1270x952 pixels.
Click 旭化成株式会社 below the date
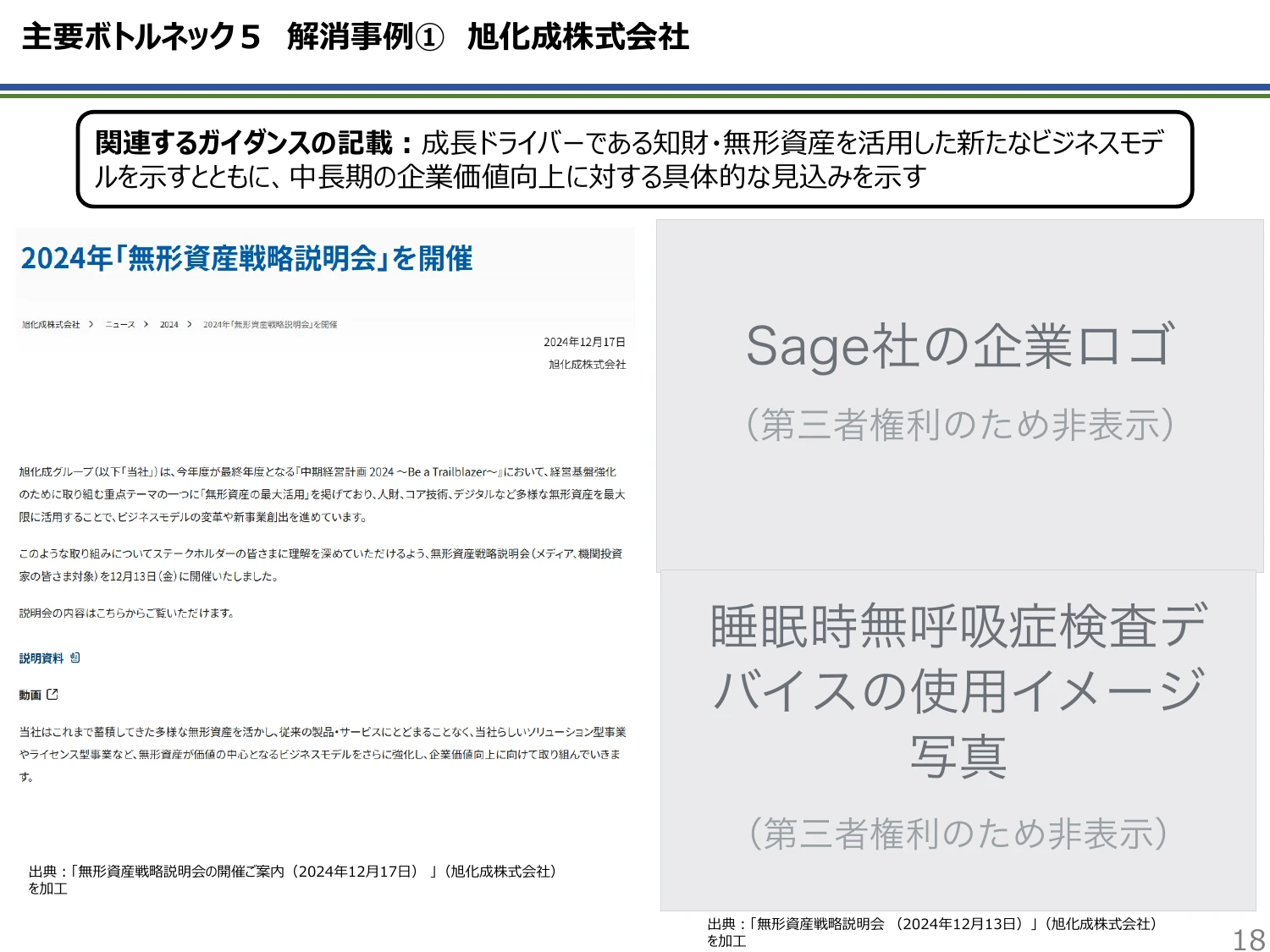coord(588,364)
